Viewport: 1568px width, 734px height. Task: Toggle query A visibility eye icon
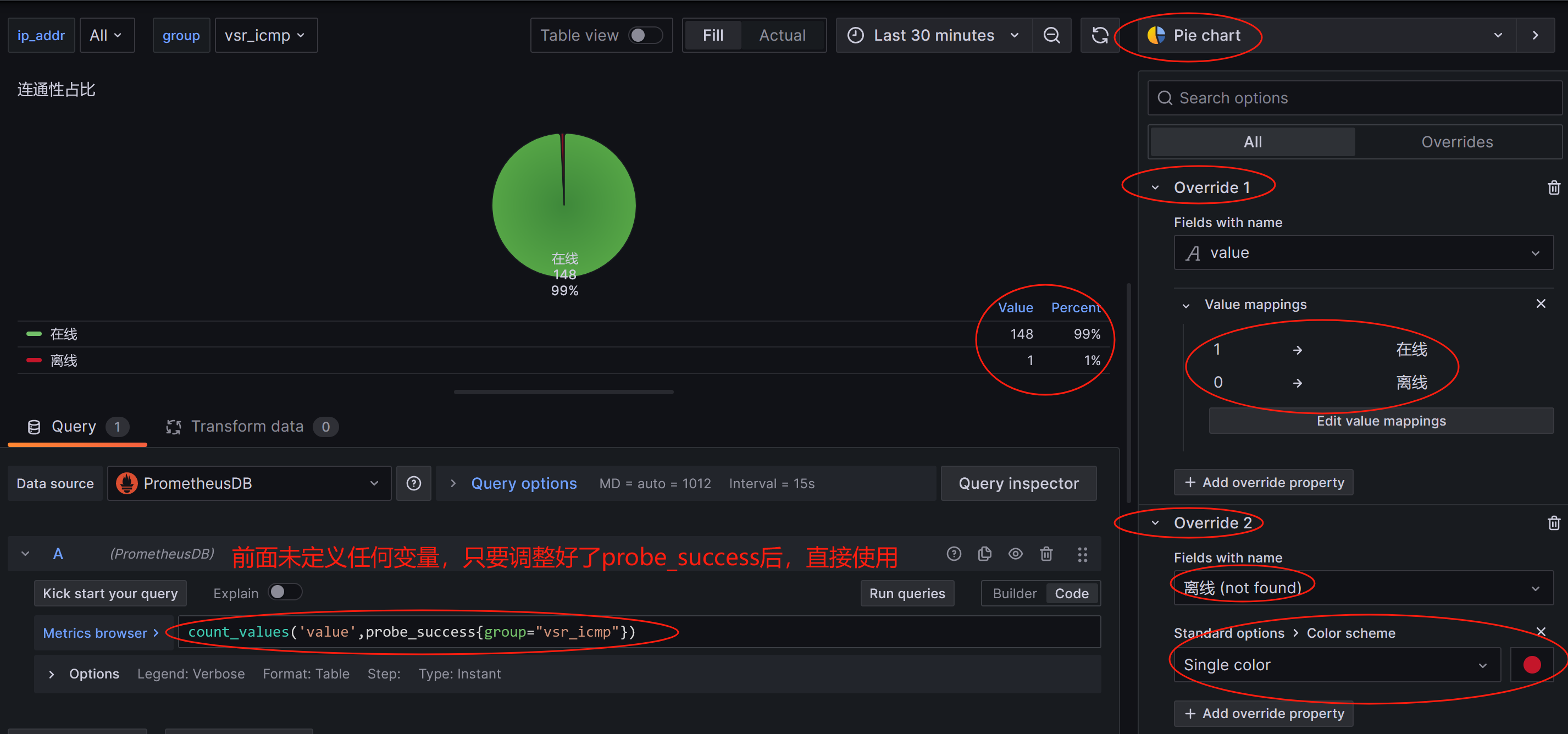coord(1015,554)
